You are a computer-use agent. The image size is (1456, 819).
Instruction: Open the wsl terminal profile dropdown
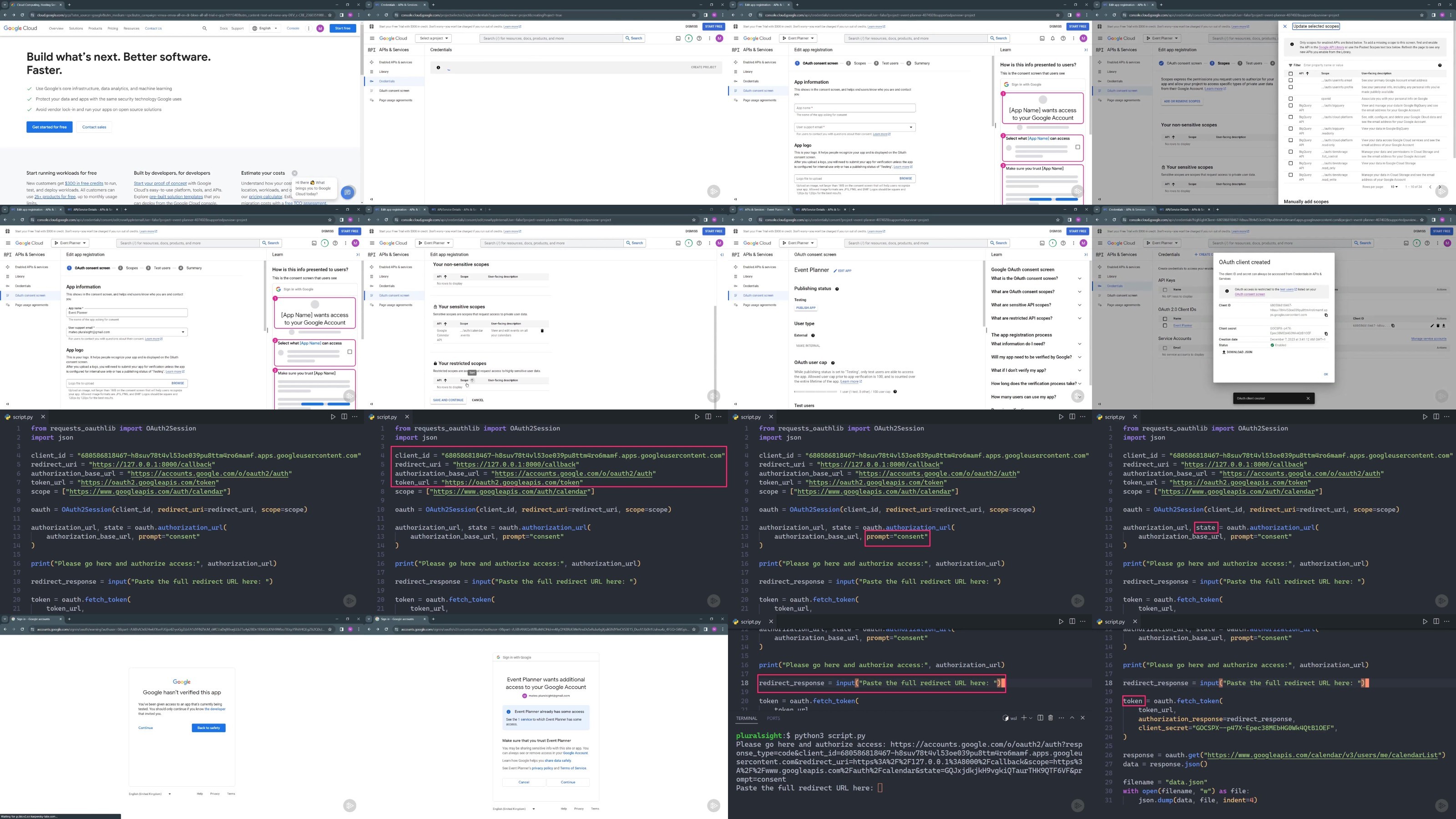(1031, 718)
